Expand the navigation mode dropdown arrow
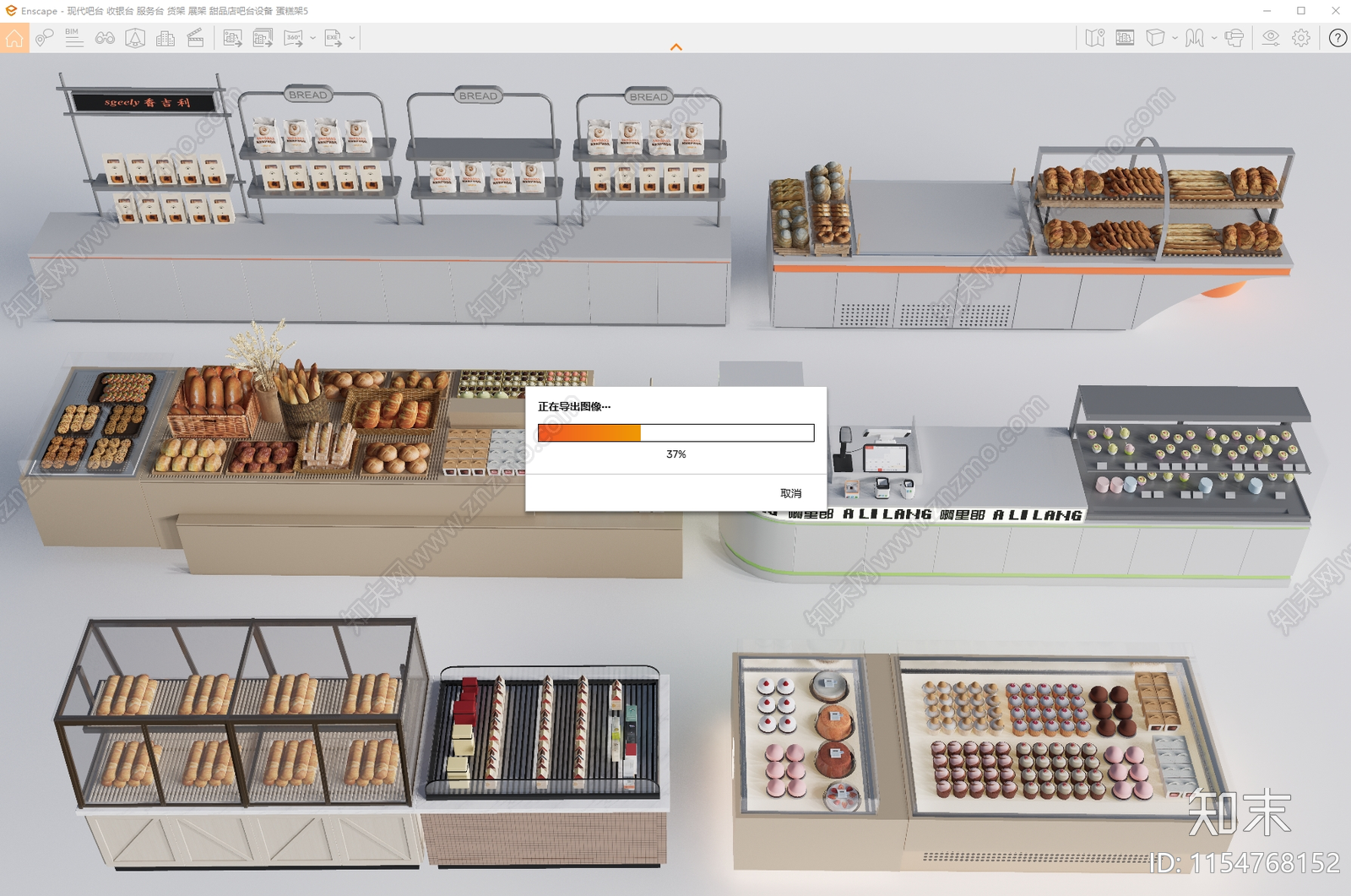The height and width of the screenshot is (896, 1351). tap(1214, 38)
